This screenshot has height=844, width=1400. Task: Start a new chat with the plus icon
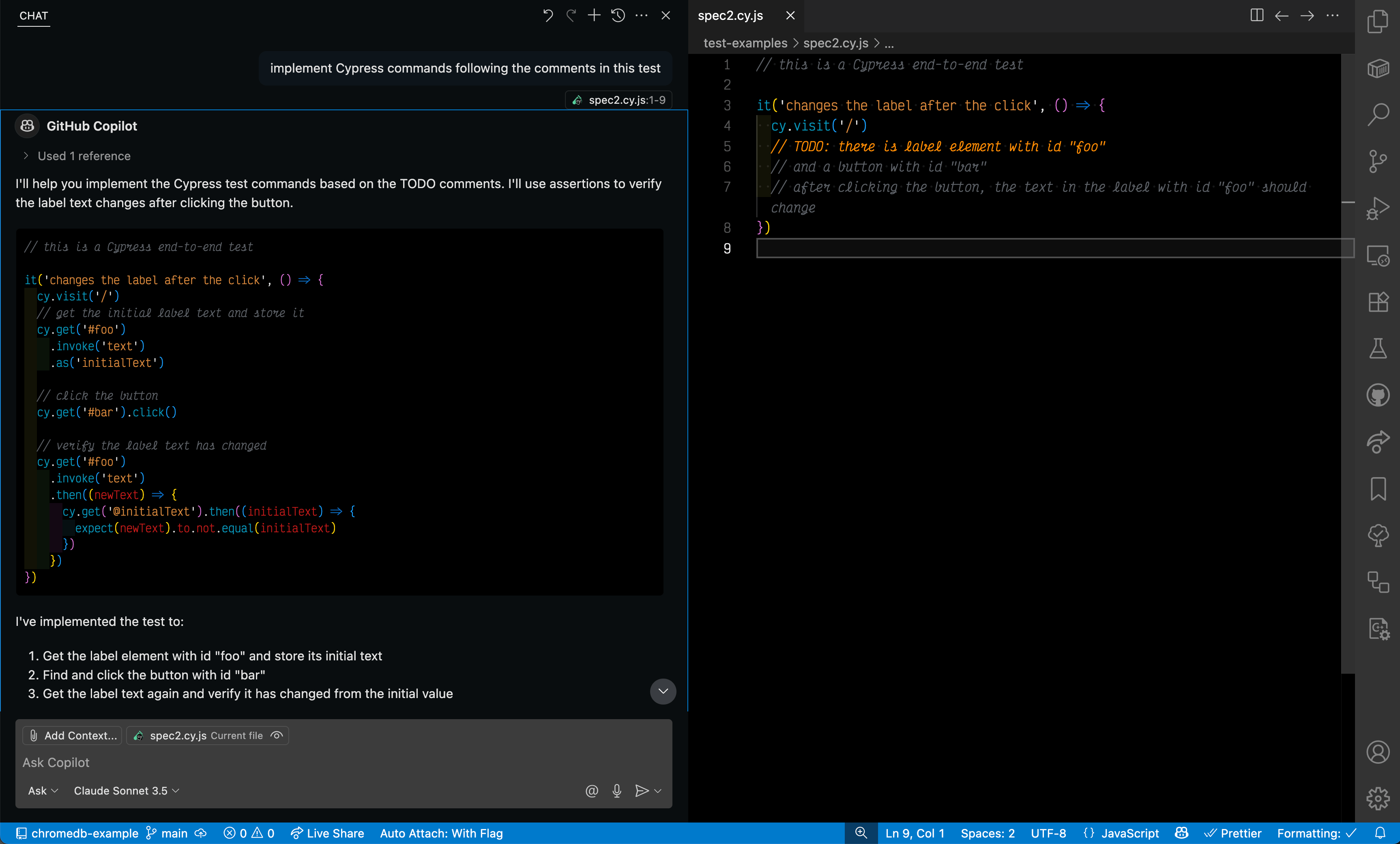[x=594, y=15]
